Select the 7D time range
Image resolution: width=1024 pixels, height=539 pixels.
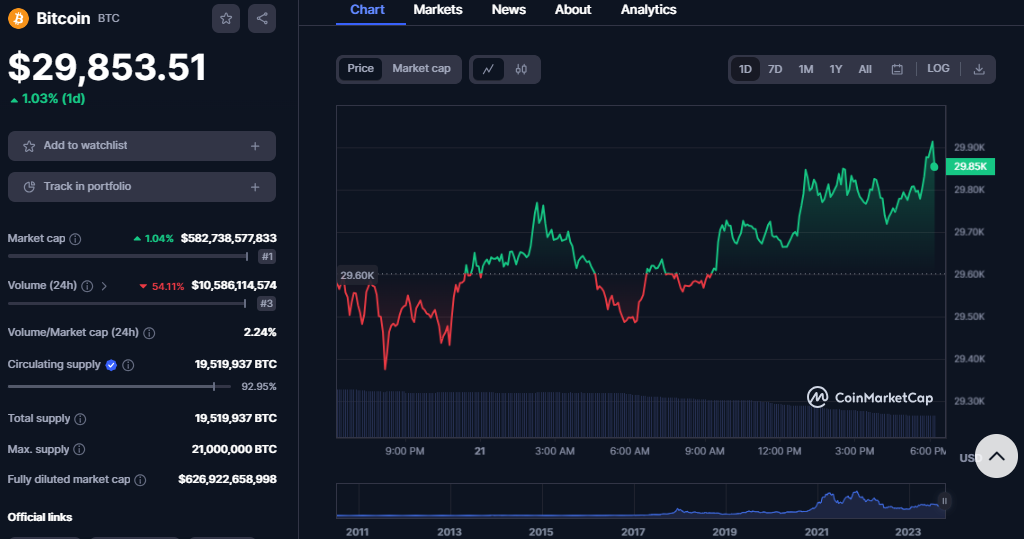click(x=775, y=69)
